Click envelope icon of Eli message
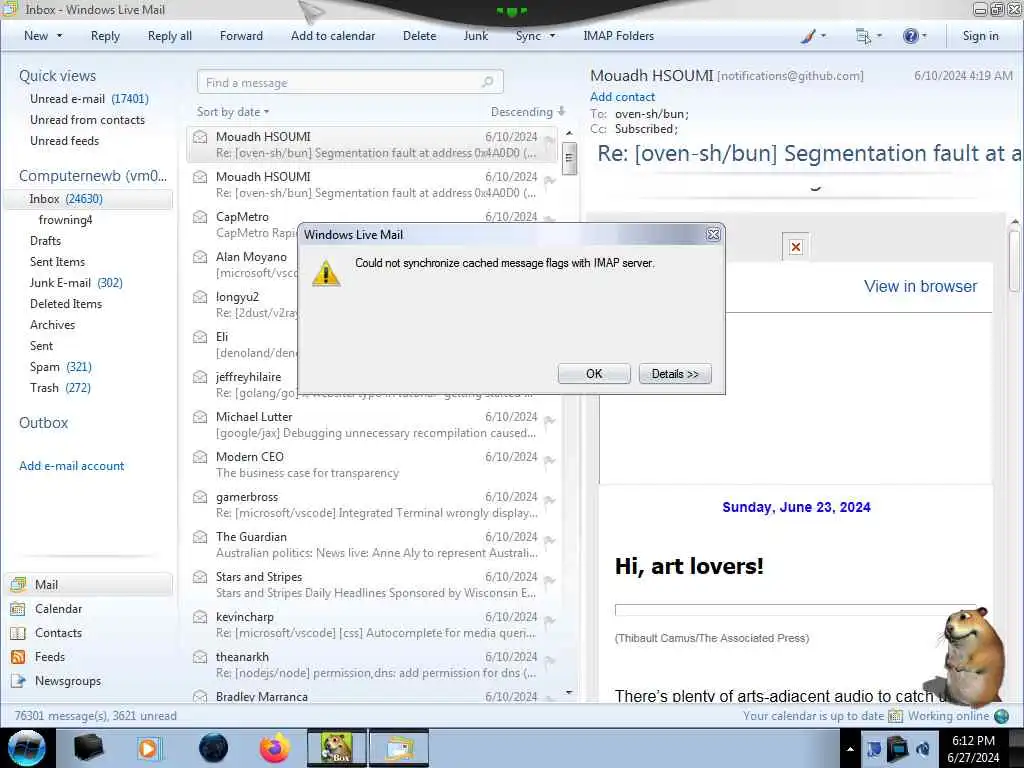 pyautogui.click(x=200, y=337)
